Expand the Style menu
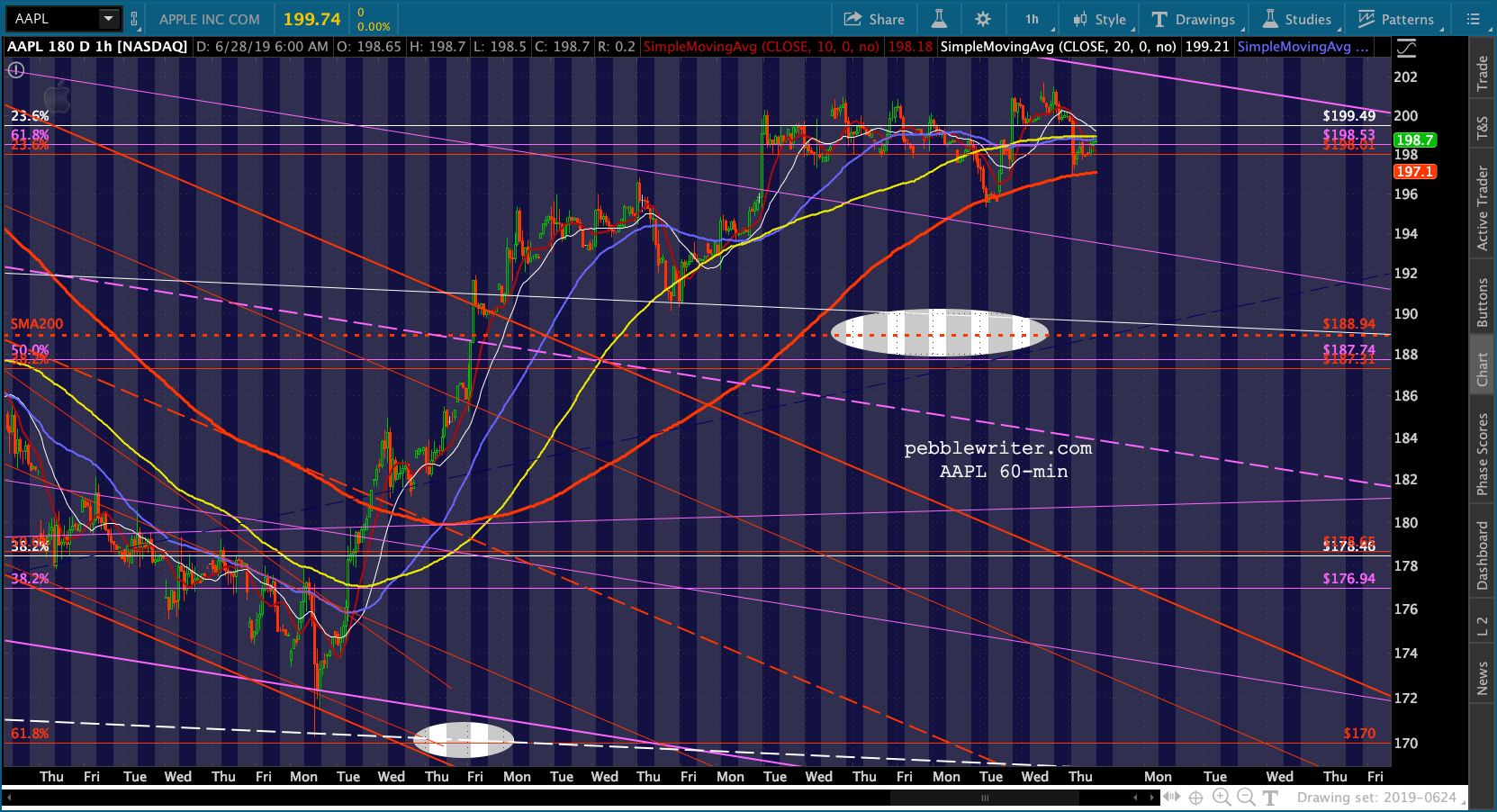This screenshot has height=812, width=1497. tap(1100, 19)
